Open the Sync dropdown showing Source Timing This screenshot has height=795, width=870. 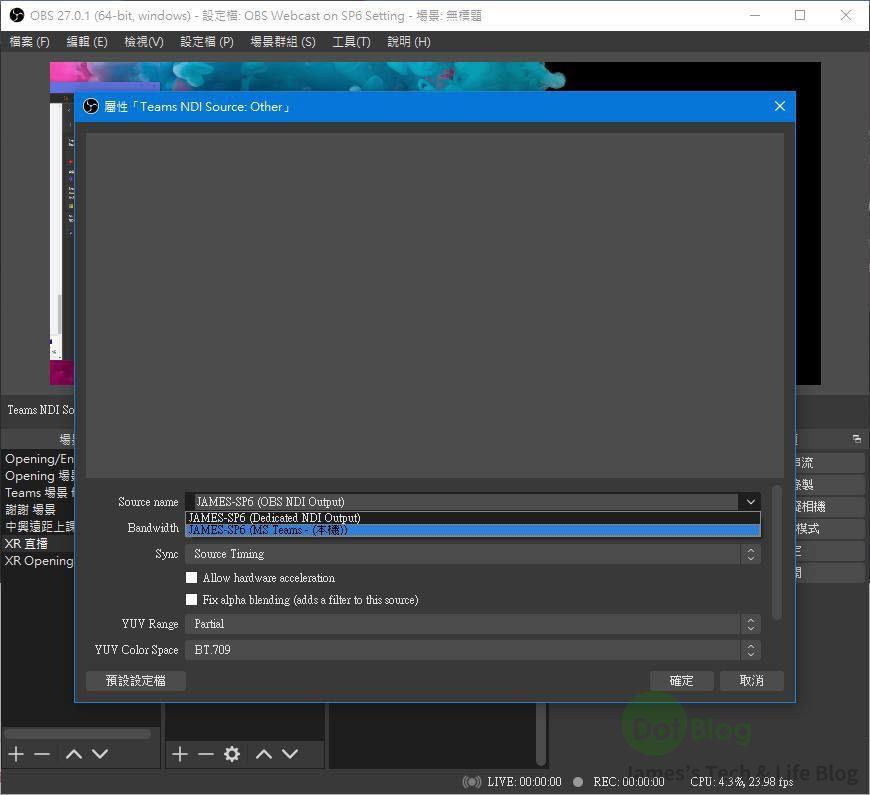click(473, 554)
